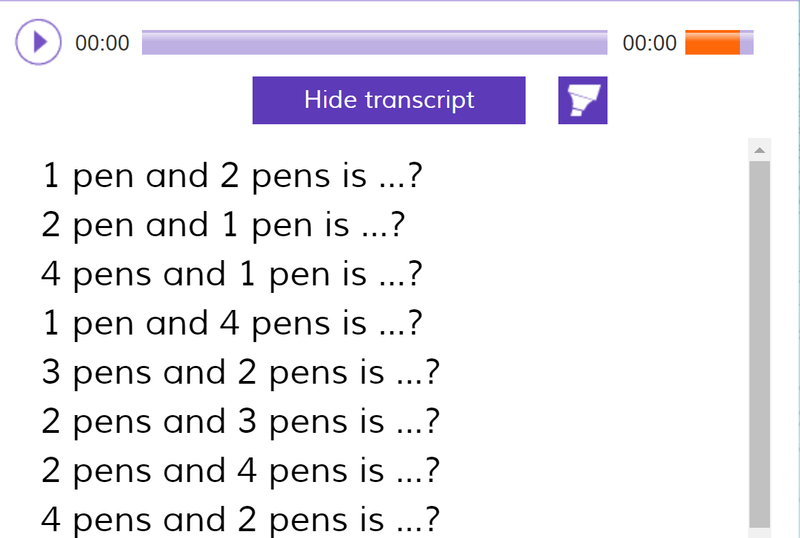Image resolution: width=800 pixels, height=538 pixels.
Task: Click the line "4 pens and 2 pens is ...?"
Action: pos(240,519)
